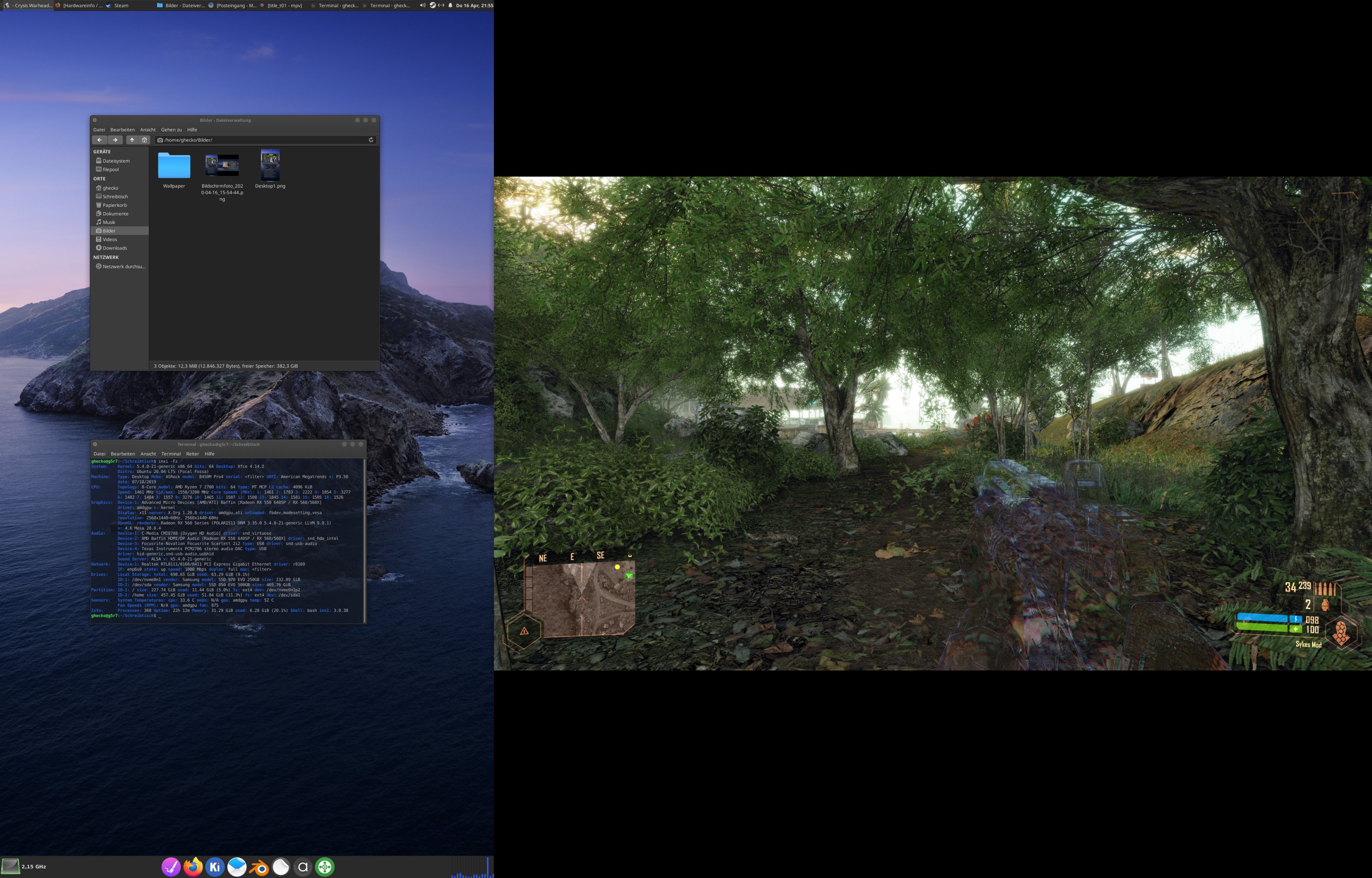Launch Firefox from the dock
The width and height of the screenshot is (1372, 878).
(193, 867)
